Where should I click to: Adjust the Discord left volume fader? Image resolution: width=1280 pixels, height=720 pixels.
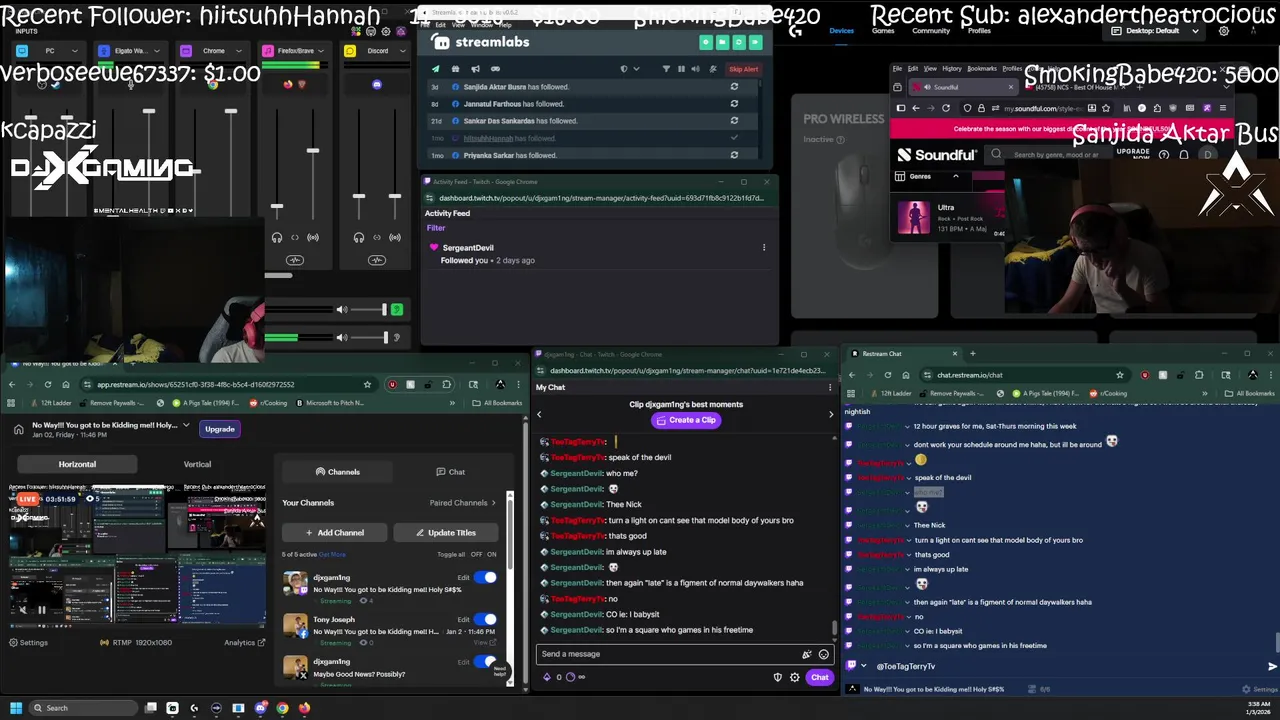[359, 196]
